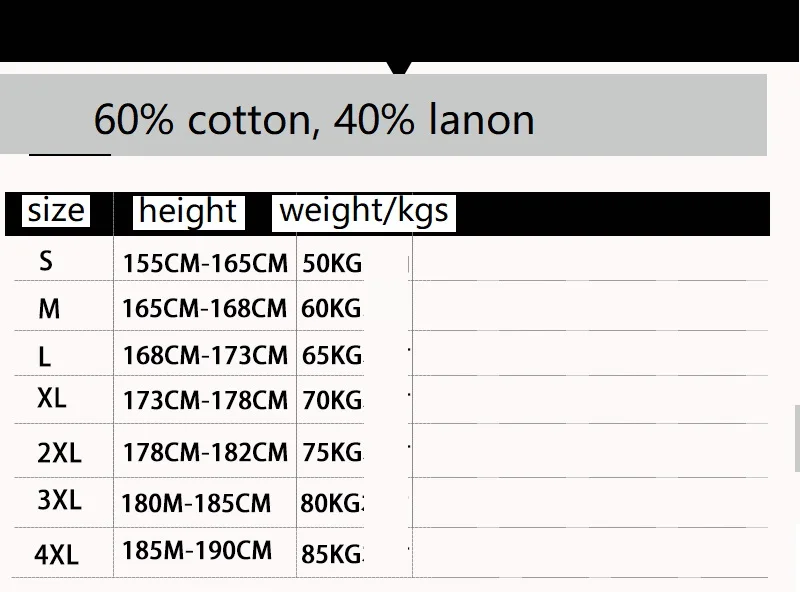Click the 80KG weight cell
Screen dimensions: 800x592
pos(332,503)
